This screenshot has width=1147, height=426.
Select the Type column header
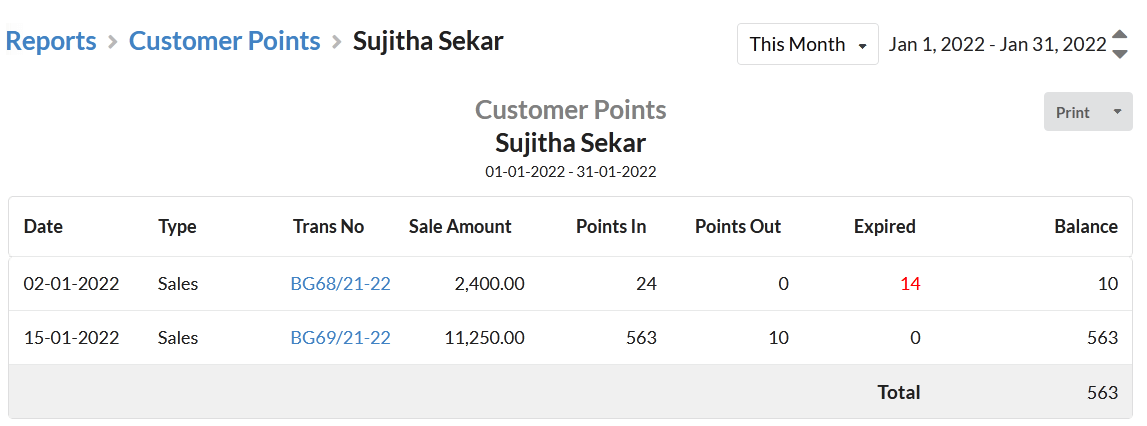(177, 227)
